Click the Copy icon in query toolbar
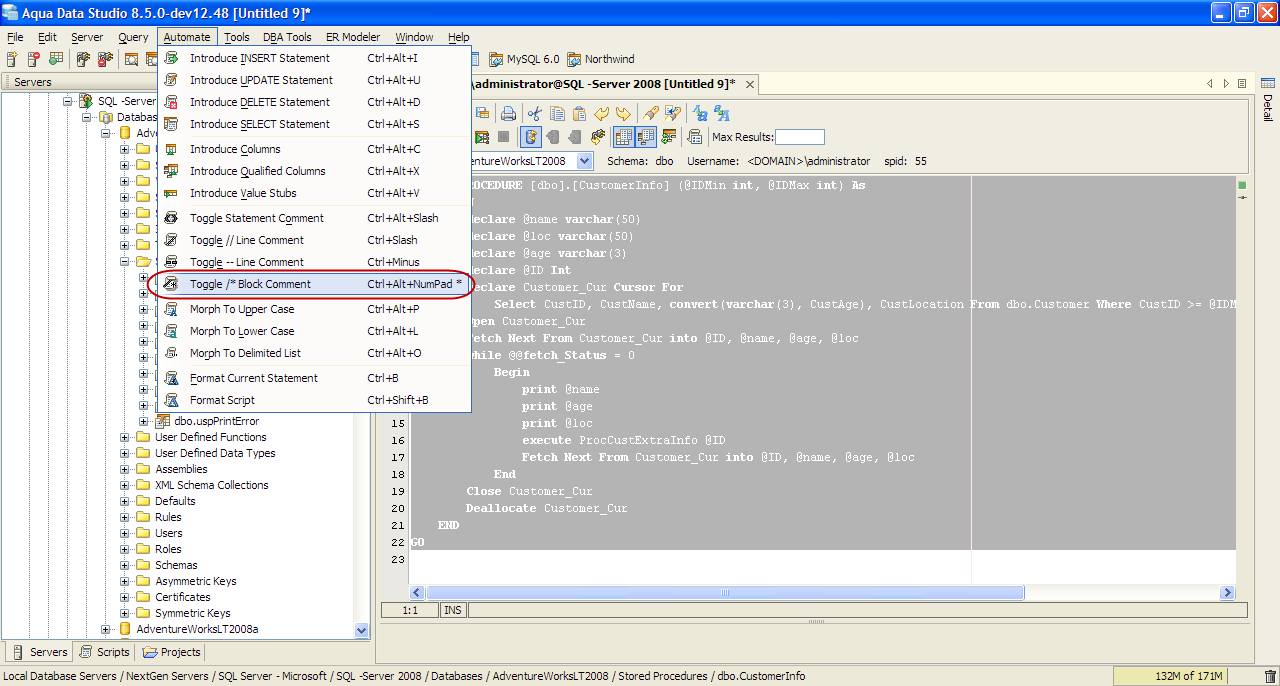The height and width of the screenshot is (686, 1280). (x=557, y=114)
